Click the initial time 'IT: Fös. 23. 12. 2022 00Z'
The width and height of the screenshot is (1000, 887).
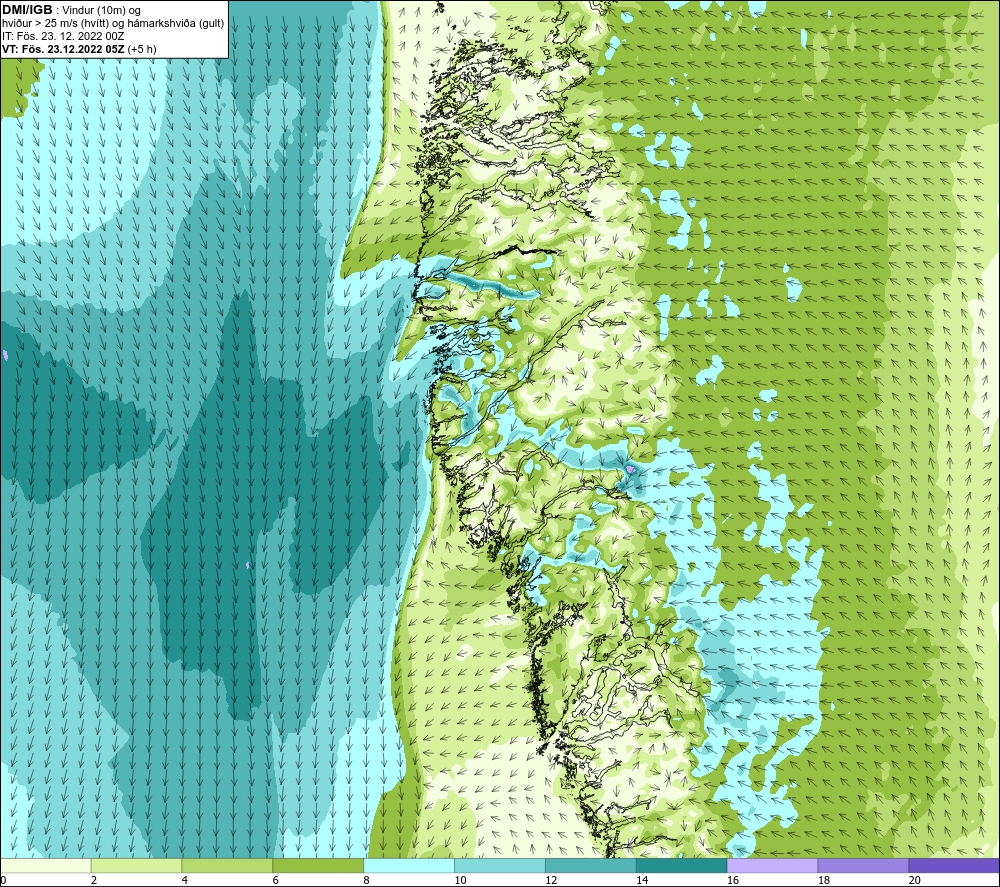pyautogui.click(x=63, y=36)
